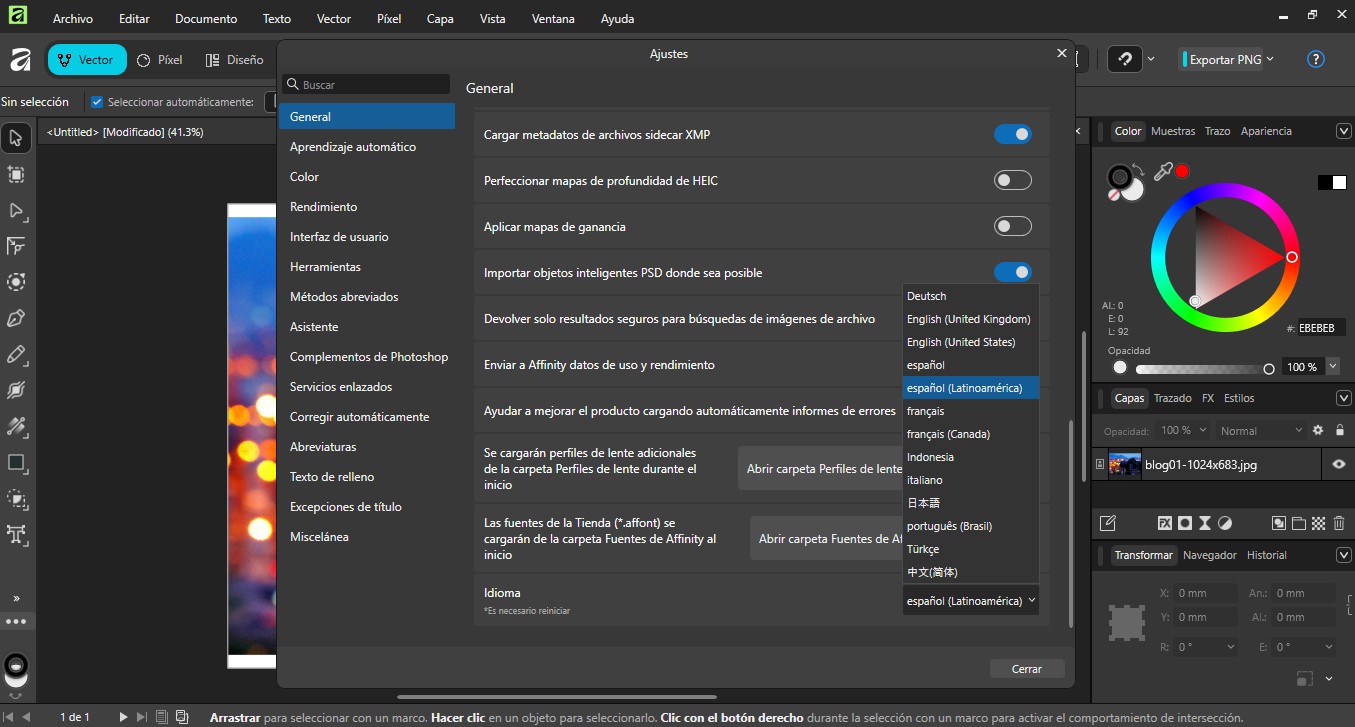Select français (Canada) in the language list
This screenshot has width=1355, height=727.
pos(948,433)
